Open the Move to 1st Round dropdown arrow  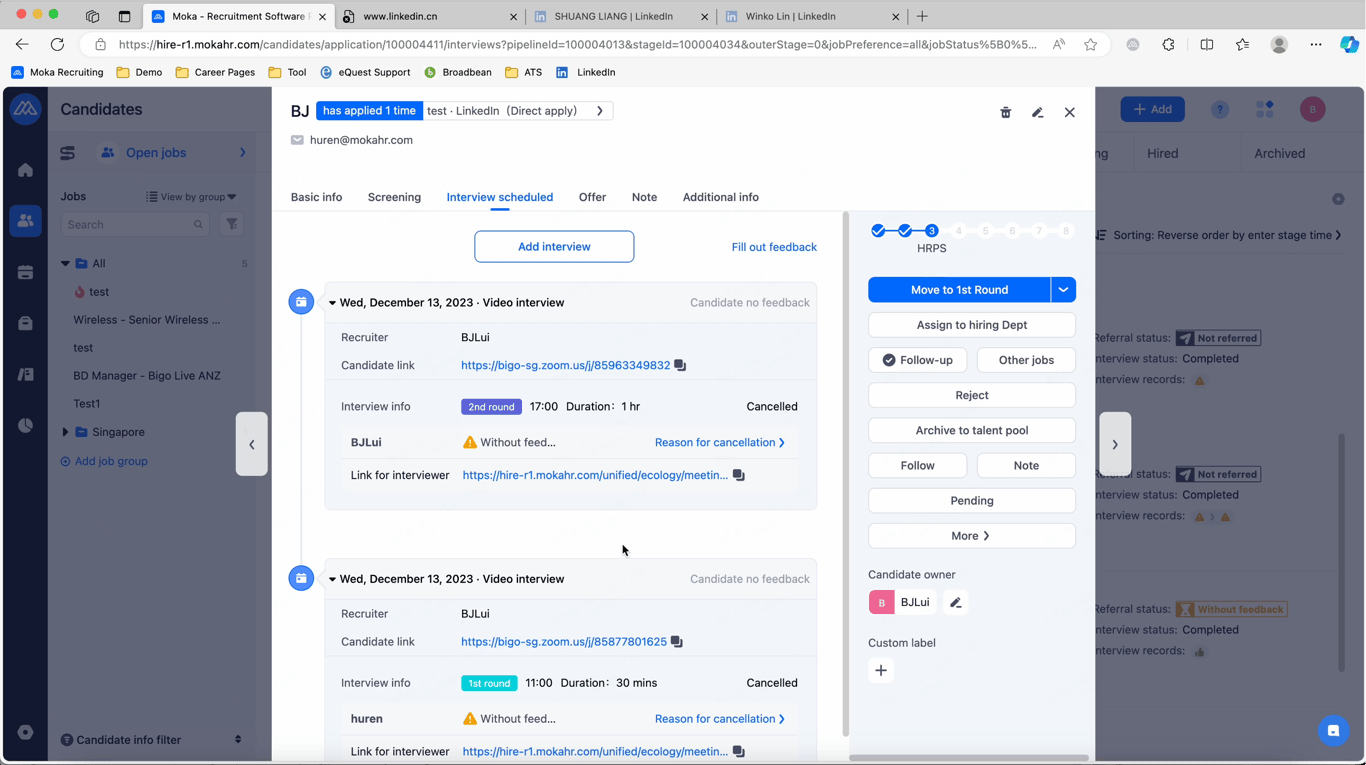[x=1063, y=290]
